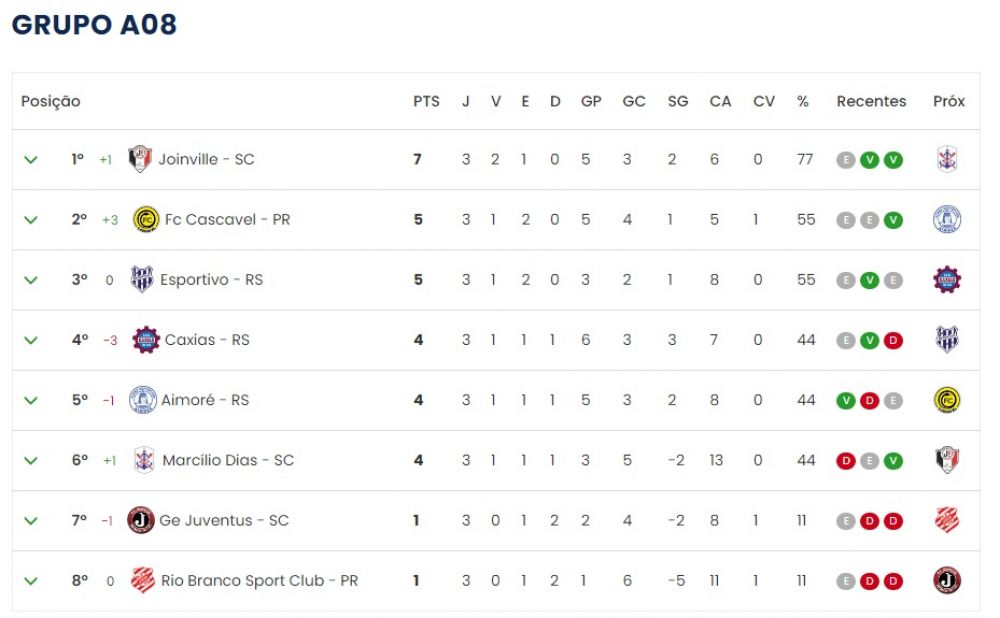Image resolution: width=1000 pixels, height=618 pixels.
Task: Click the Recentes column header
Action: [x=871, y=101]
